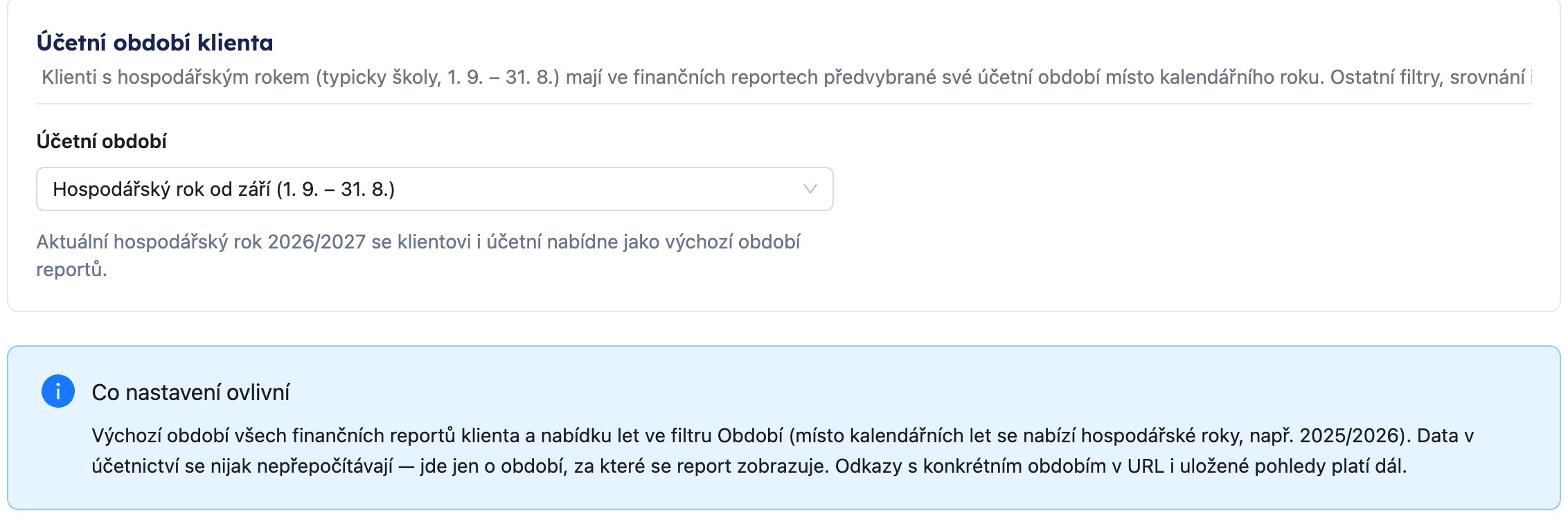Viewport: 1568px width, 526px height.
Task: Click the helper text about hospodářský rok 2026/2027
Action: point(418,255)
